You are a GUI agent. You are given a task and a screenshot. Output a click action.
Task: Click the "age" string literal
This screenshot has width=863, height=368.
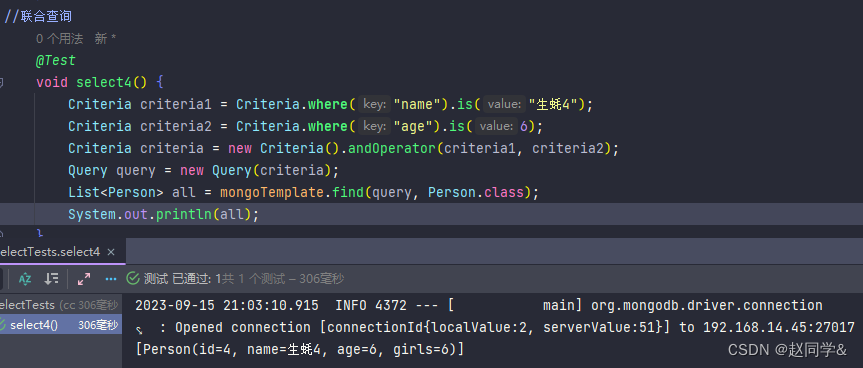click(413, 127)
